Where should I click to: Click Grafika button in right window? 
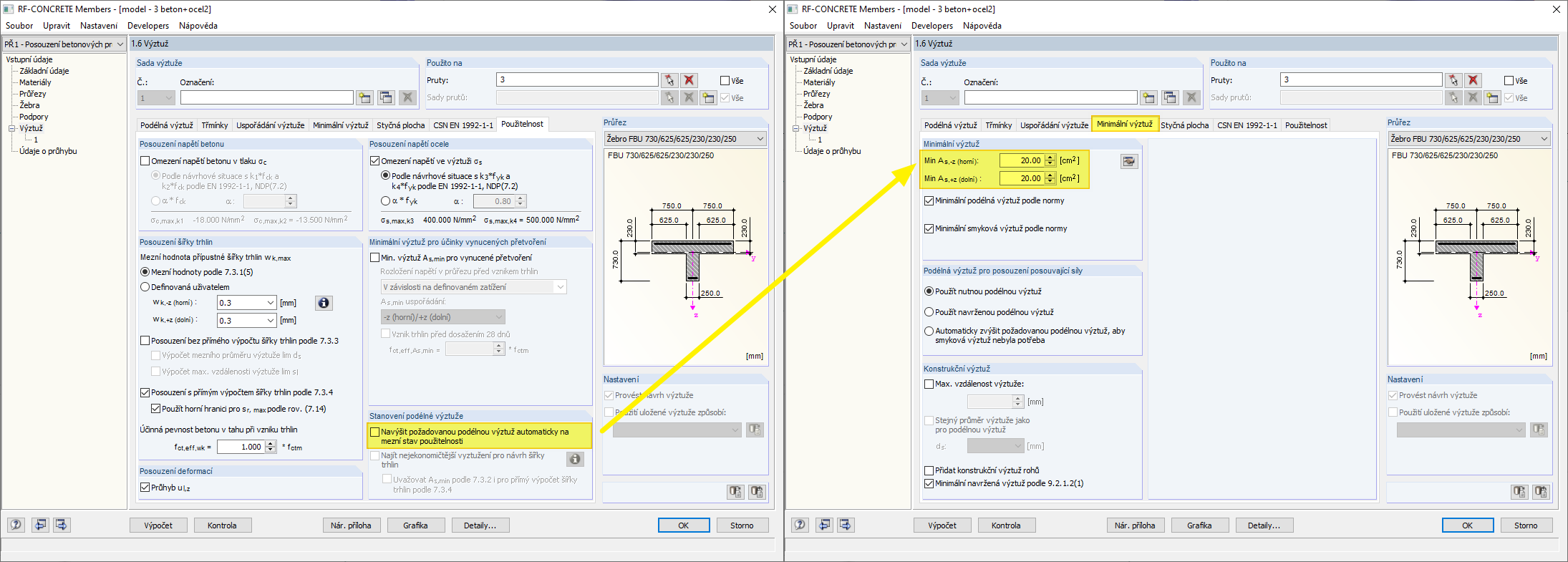click(1199, 525)
